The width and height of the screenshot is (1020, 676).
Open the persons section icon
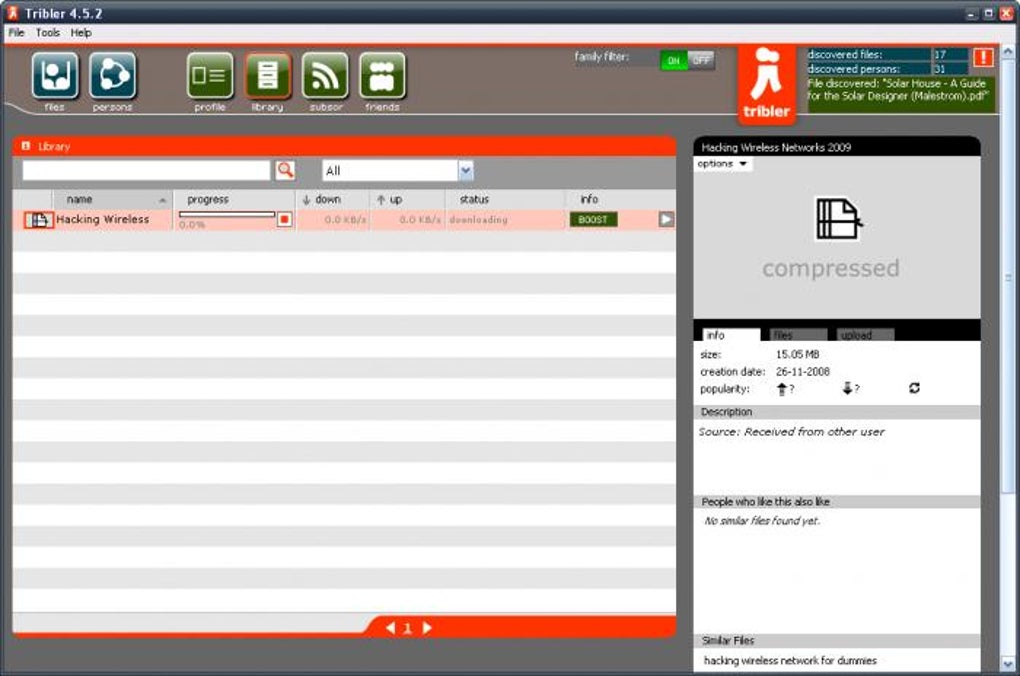[113, 75]
